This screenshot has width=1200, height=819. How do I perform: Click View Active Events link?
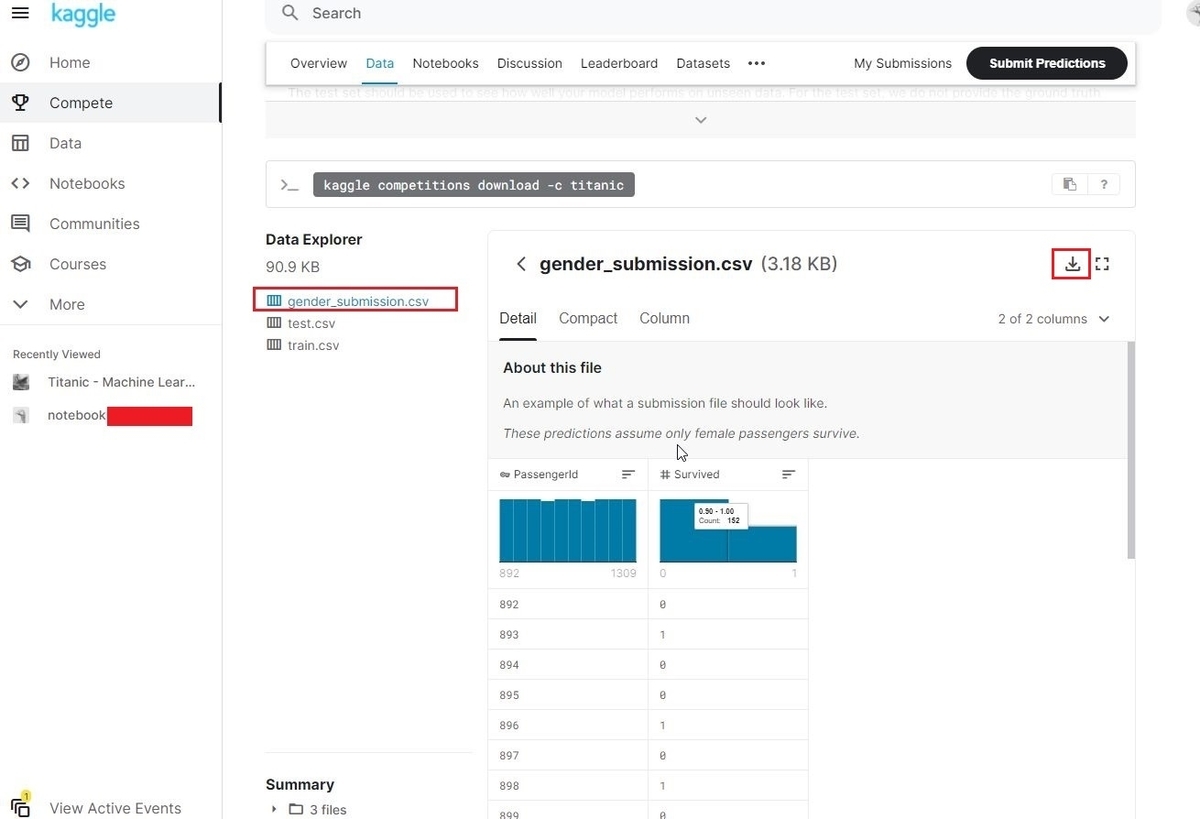coord(115,808)
